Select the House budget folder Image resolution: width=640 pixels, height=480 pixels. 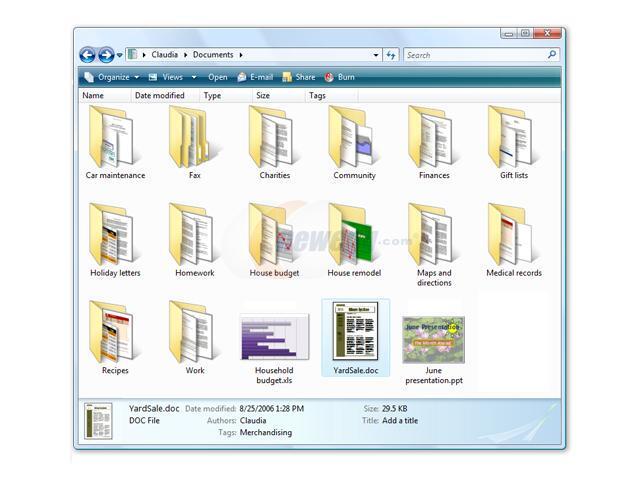tap(275, 240)
